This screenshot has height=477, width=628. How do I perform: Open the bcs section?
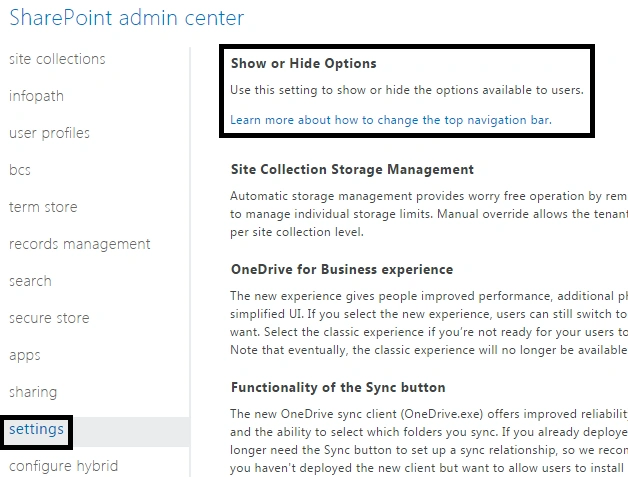(20, 170)
